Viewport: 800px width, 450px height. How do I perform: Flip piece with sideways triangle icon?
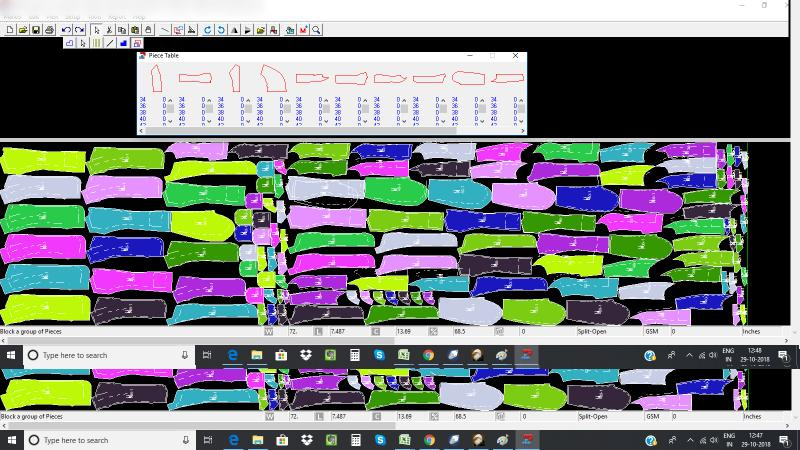pyautogui.click(x=247, y=30)
